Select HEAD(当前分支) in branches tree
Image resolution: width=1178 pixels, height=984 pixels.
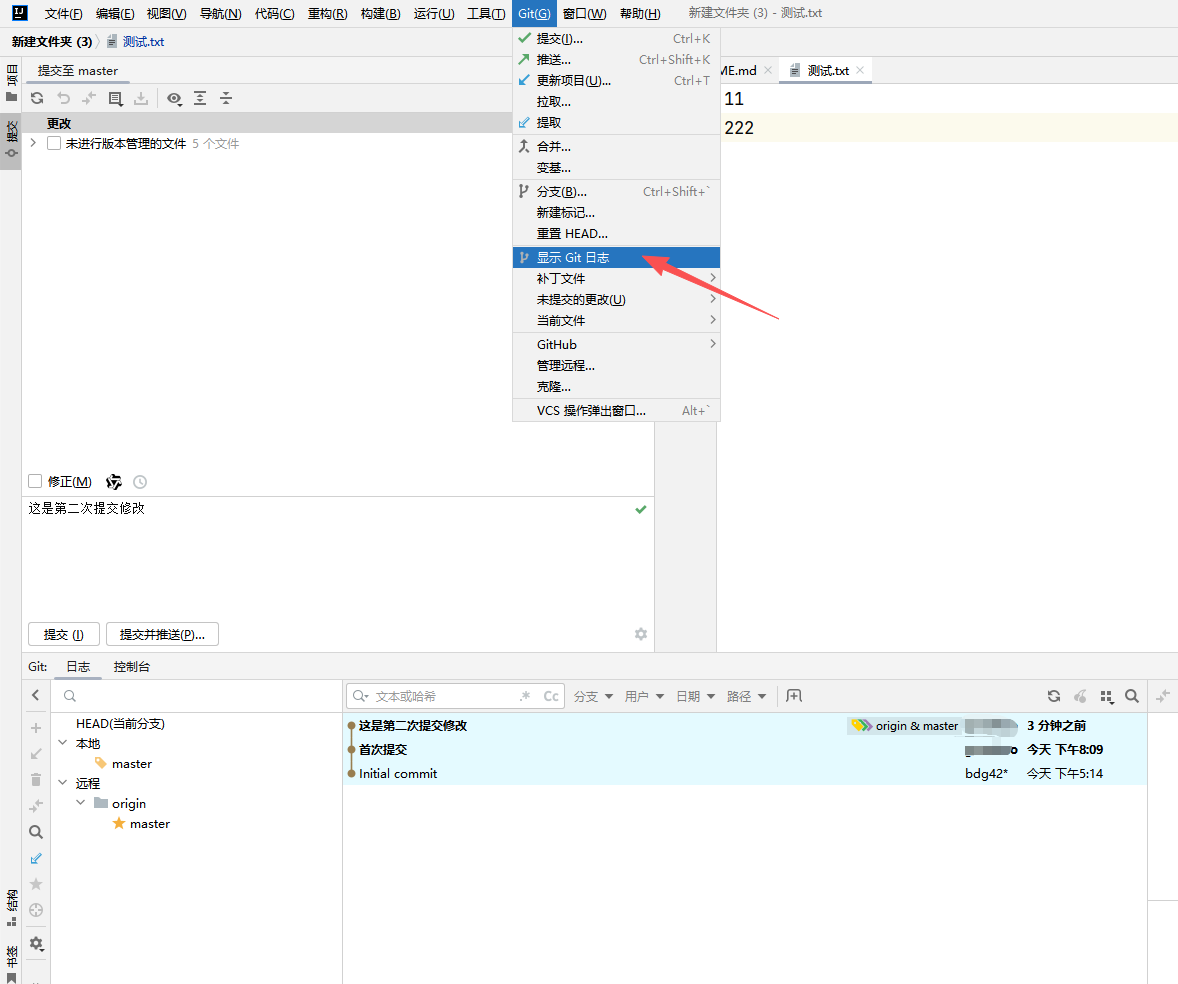[120, 723]
